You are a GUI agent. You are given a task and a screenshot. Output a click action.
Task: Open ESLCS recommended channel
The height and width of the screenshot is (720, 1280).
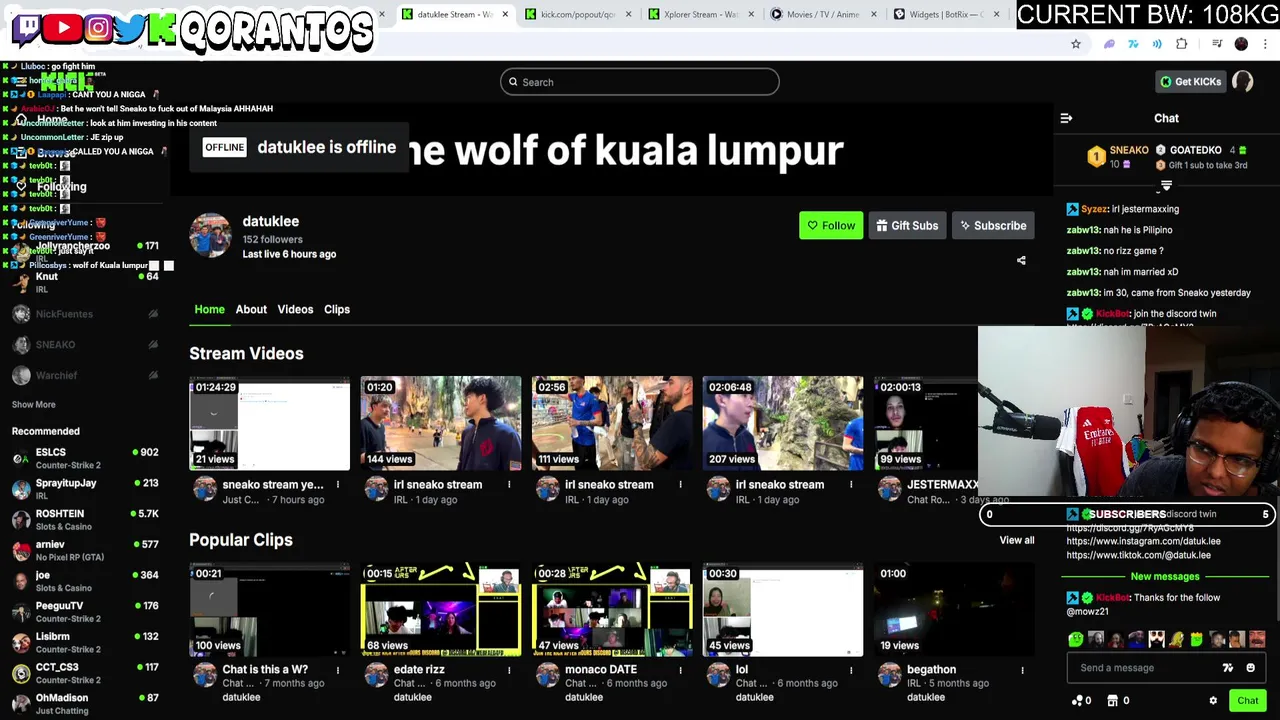pos(85,458)
